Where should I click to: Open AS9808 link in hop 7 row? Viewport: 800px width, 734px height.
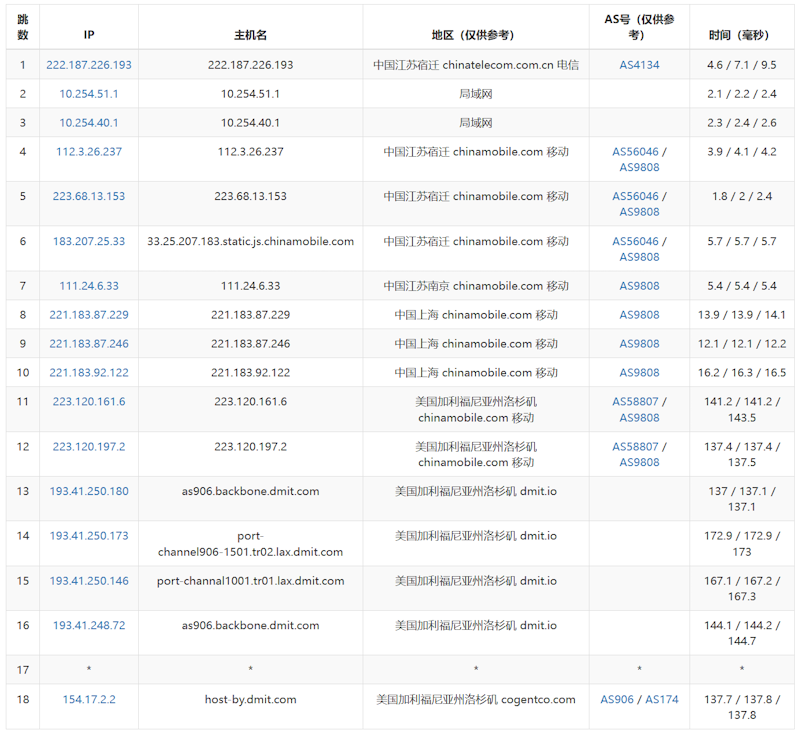639,286
